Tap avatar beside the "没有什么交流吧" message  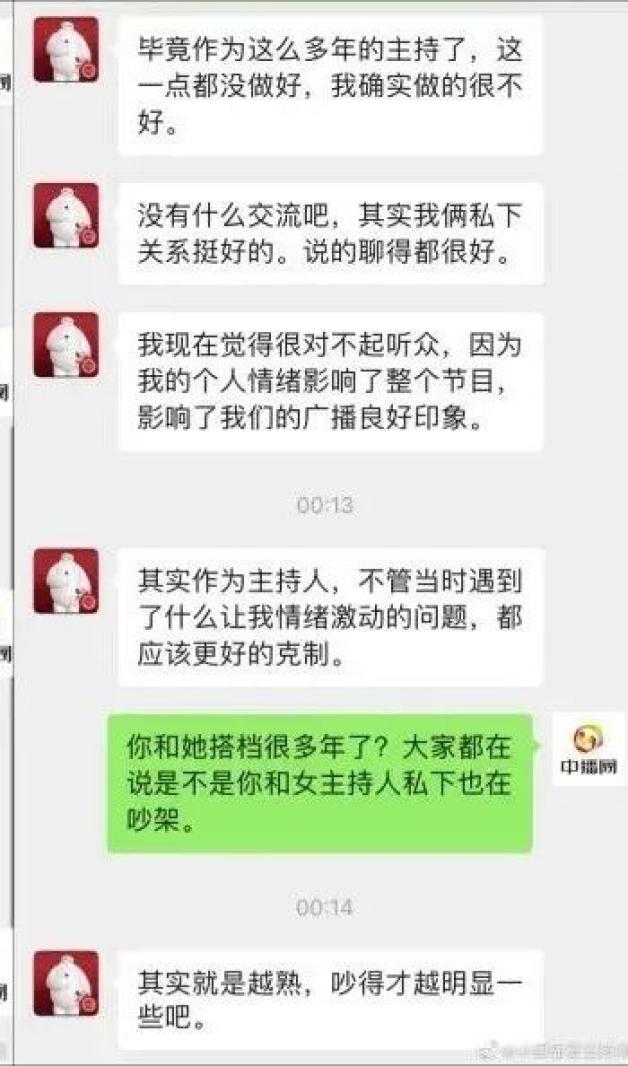(x=66, y=215)
